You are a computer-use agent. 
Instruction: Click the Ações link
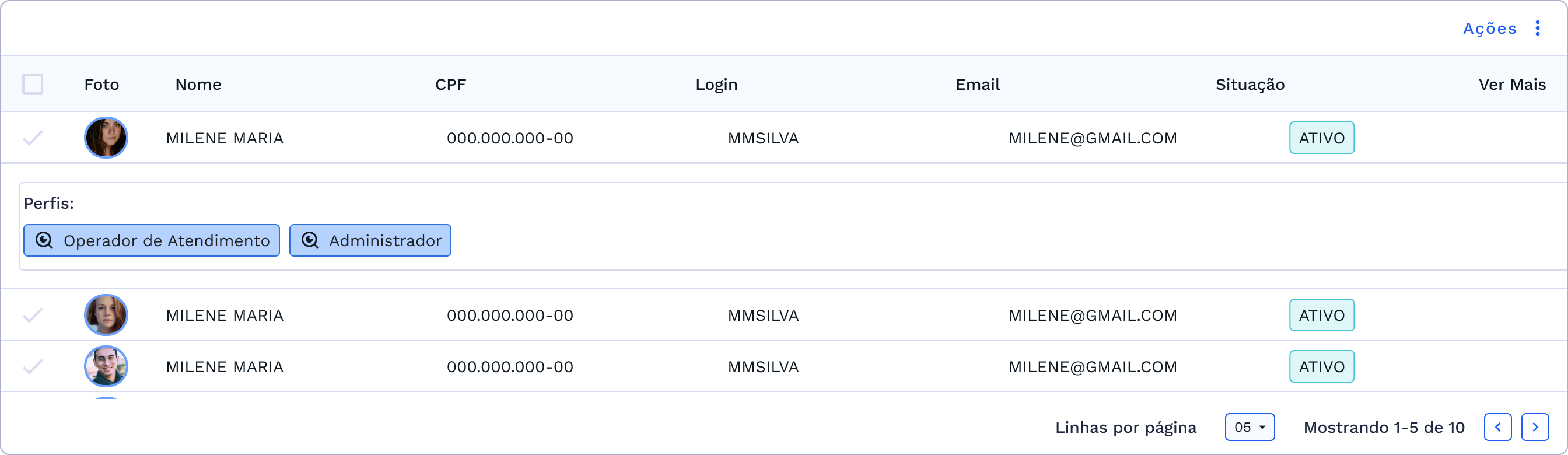[x=1489, y=29]
